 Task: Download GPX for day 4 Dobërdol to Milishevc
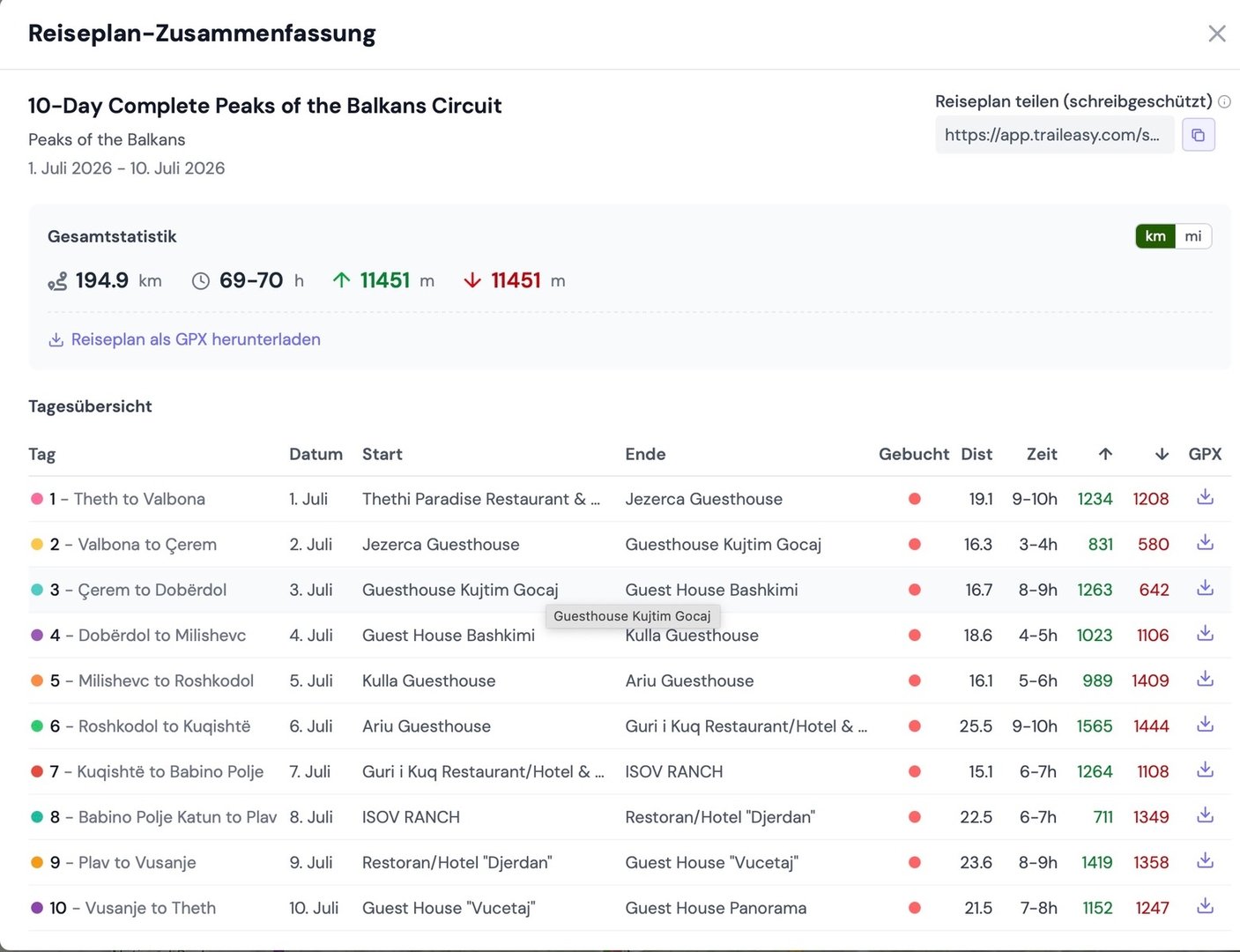click(x=1205, y=634)
